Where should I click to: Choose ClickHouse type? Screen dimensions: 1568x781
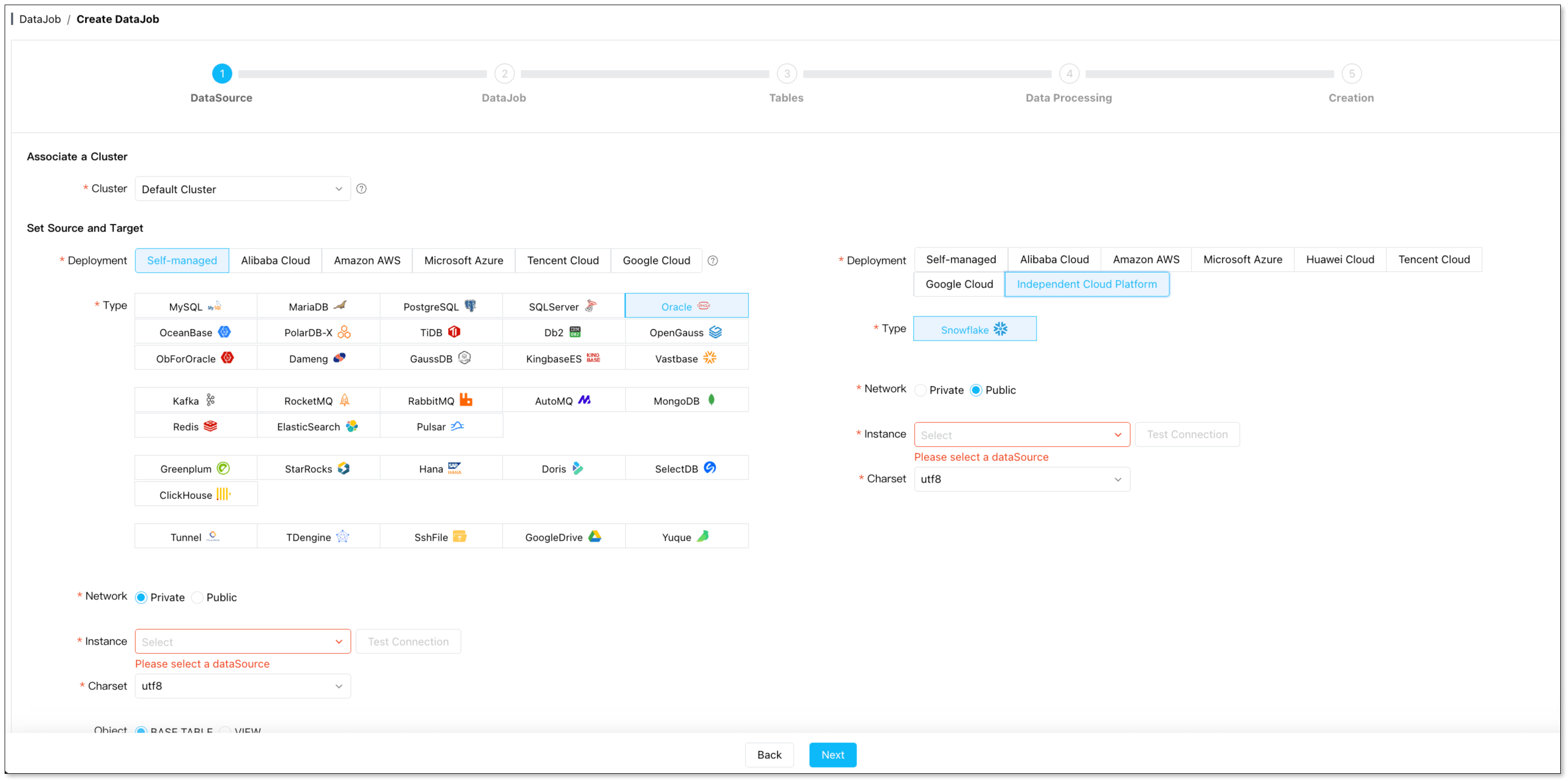pos(195,494)
